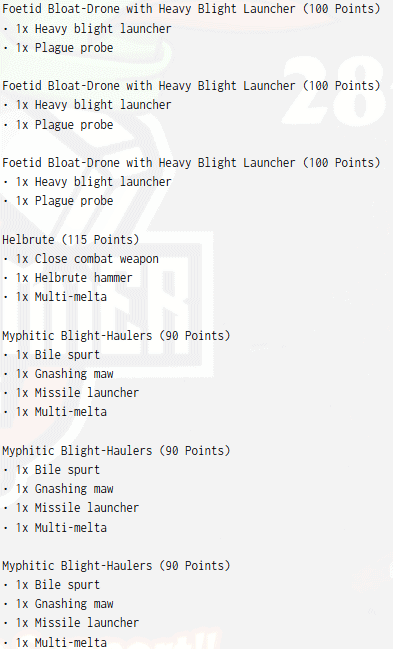This screenshot has height=649, width=393.
Task: Select Plague probe under first Bloat-Drone
Action: click(x=58, y=48)
